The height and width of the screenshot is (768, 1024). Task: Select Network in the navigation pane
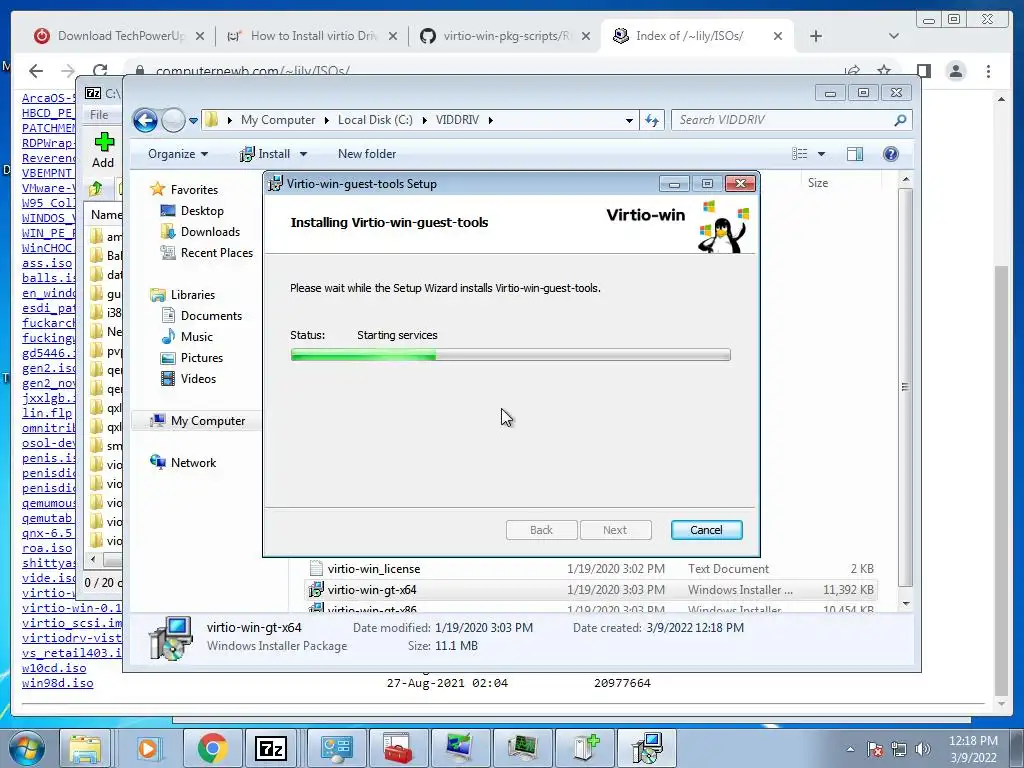(193, 463)
